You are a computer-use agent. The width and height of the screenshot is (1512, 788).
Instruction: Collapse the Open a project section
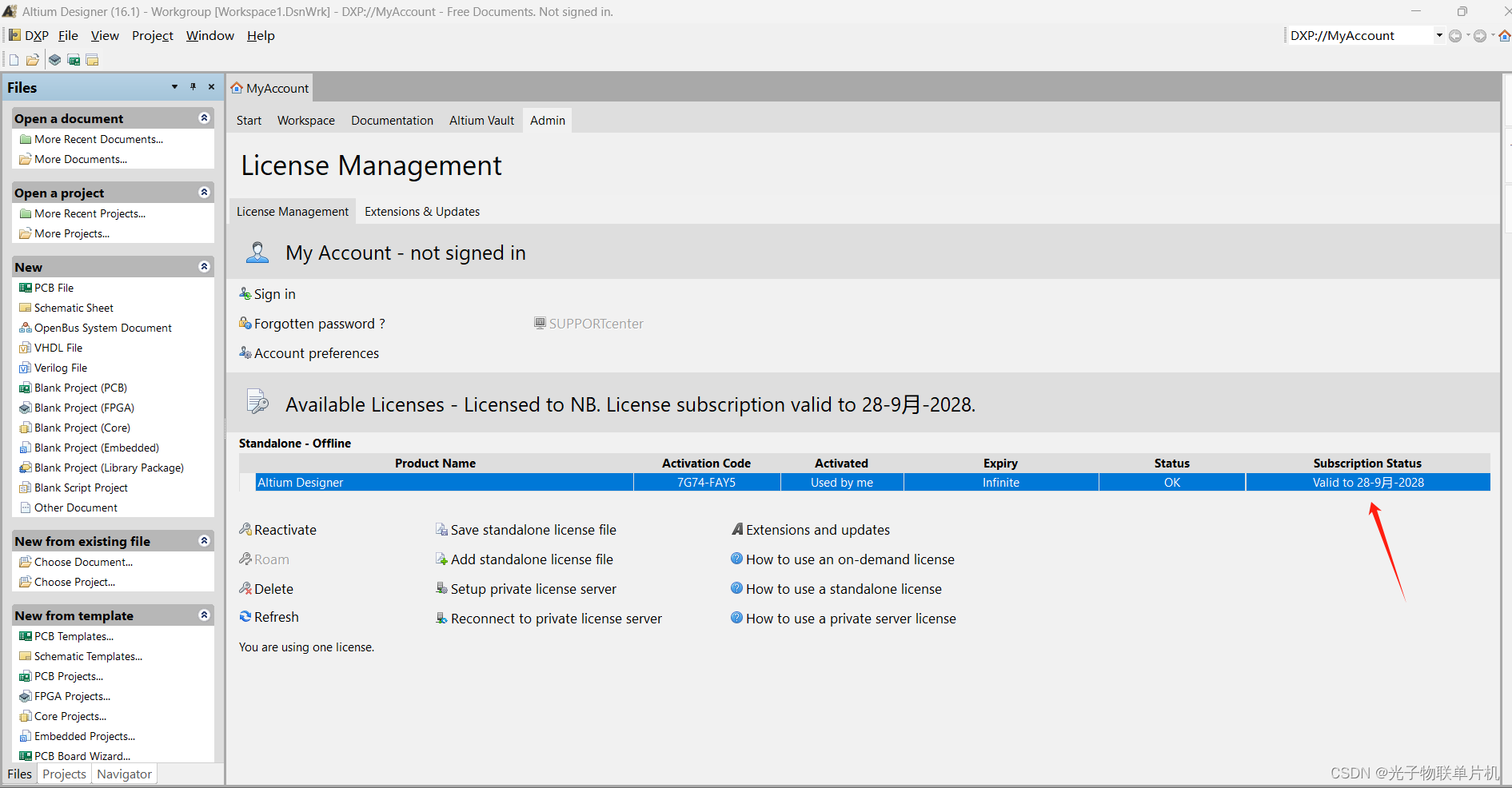pyautogui.click(x=204, y=193)
